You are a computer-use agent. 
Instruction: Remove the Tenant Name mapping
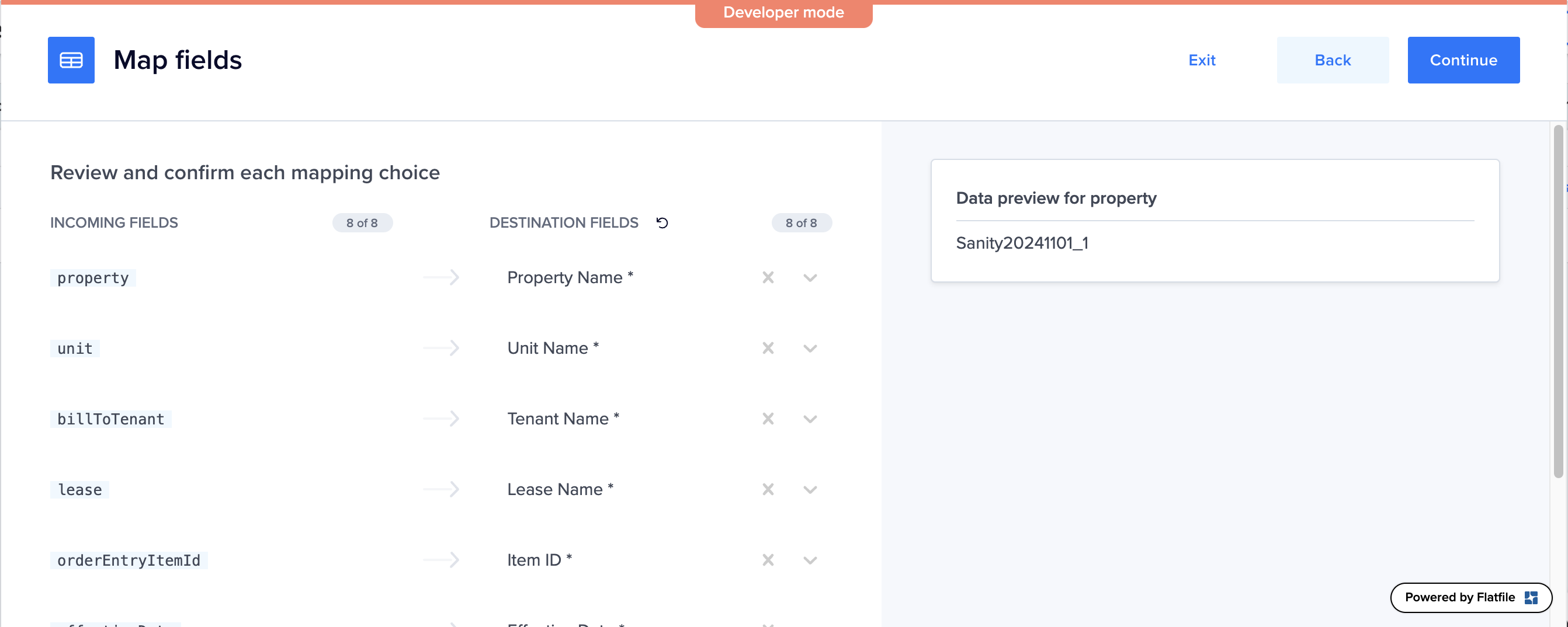click(768, 419)
